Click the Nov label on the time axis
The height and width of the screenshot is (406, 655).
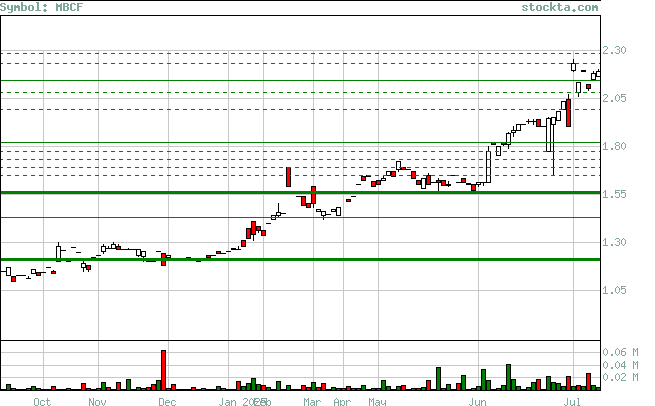[x=97, y=402]
